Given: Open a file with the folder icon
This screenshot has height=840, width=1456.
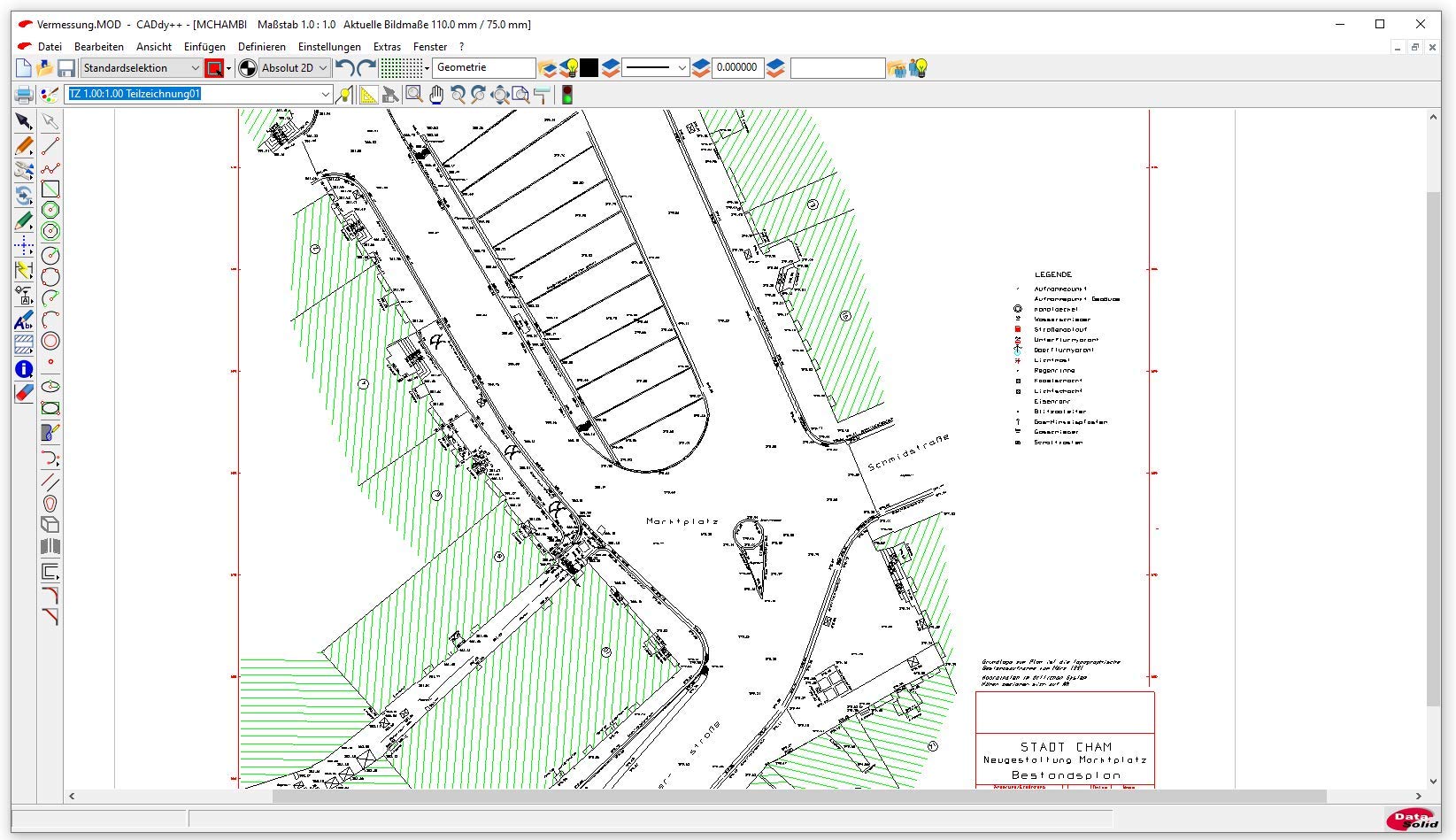Looking at the screenshot, I should pyautogui.click(x=44, y=68).
